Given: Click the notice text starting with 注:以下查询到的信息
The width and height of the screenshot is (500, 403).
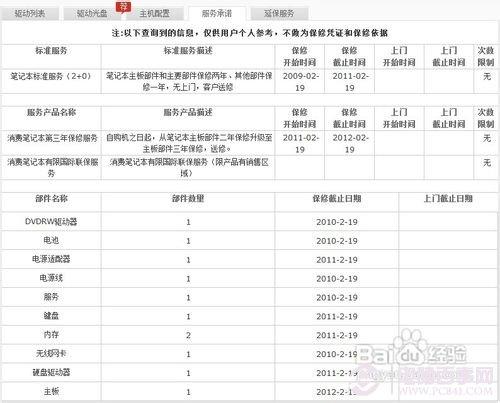Looking at the screenshot, I should [250, 33].
